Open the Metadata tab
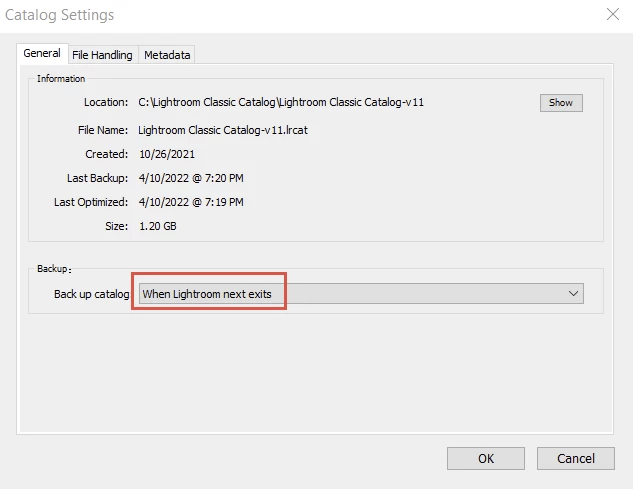This screenshot has height=489, width=633. pos(167,55)
